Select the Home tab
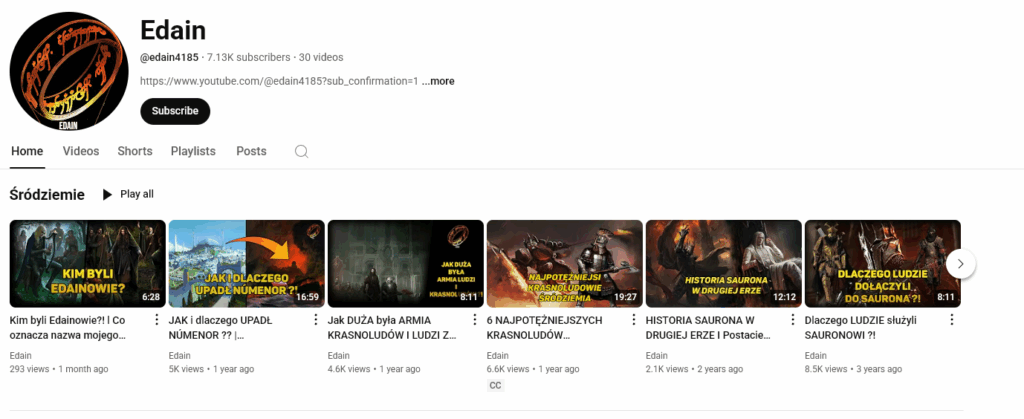The width and height of the screenshot is (1024, 419). 27,151
